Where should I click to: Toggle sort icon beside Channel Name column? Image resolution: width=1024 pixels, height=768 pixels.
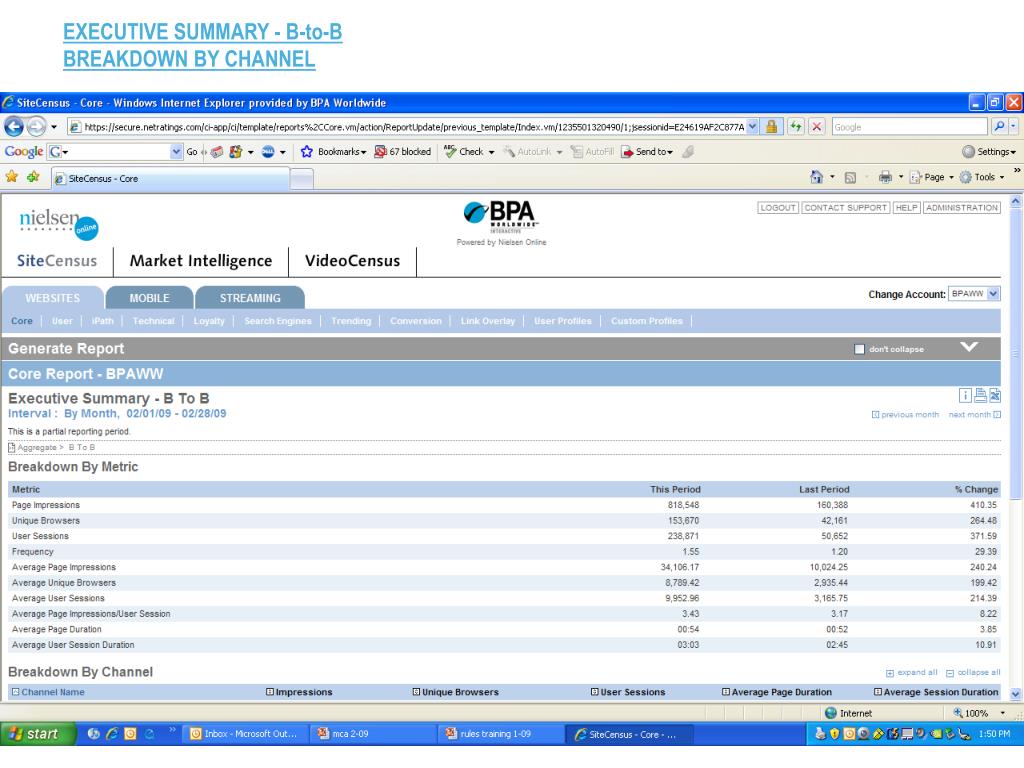click(x=16, y=692)
